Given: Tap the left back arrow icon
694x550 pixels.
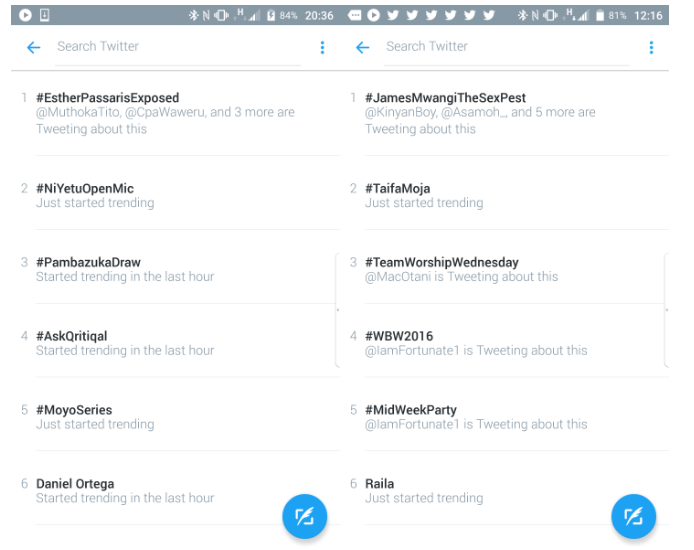Looking at the screenshot, I should point(34,47).
